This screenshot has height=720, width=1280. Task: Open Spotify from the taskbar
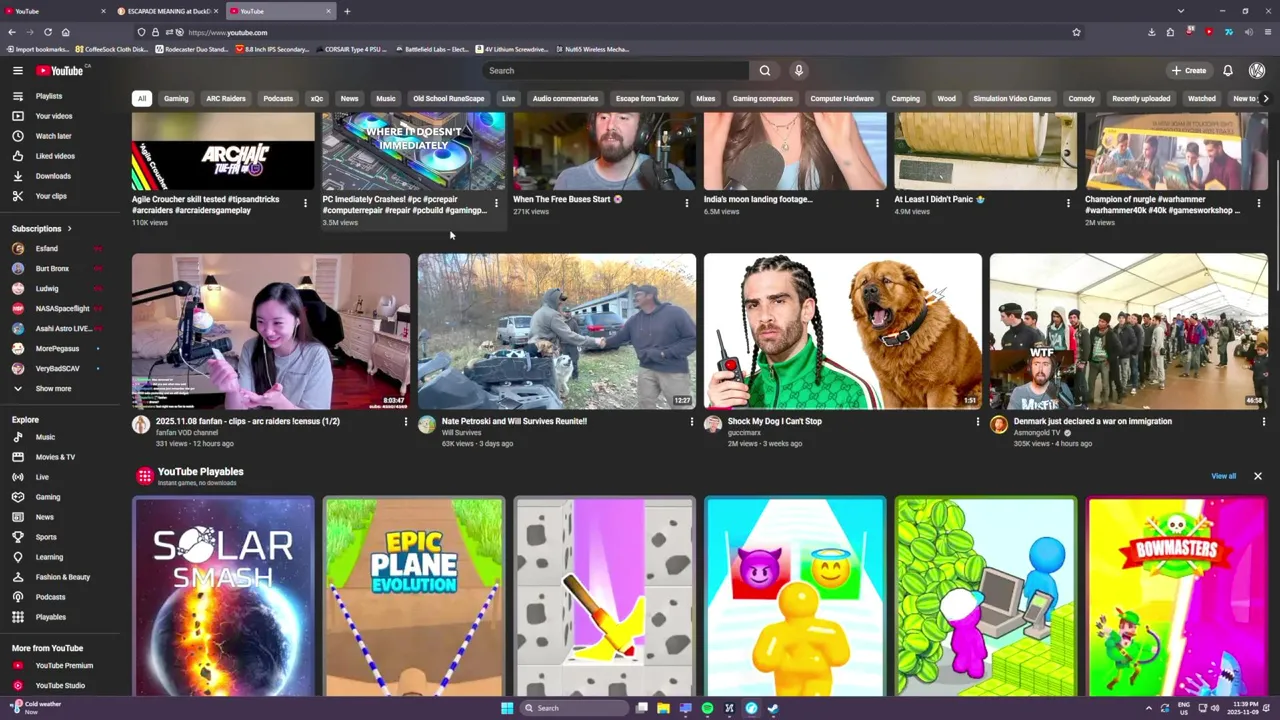click(x=707, y=708)
